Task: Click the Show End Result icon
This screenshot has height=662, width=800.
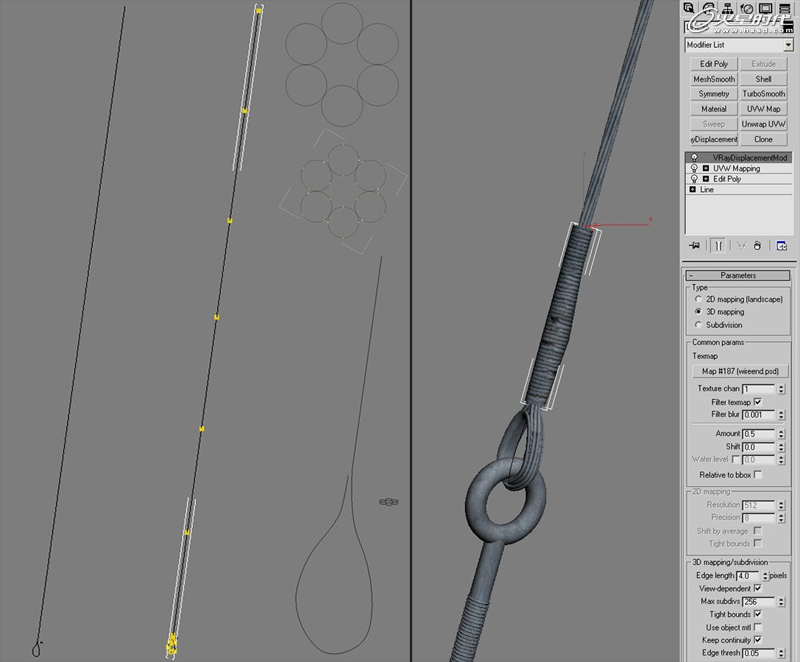Action: pyautogui.click(x=720, y=246)
